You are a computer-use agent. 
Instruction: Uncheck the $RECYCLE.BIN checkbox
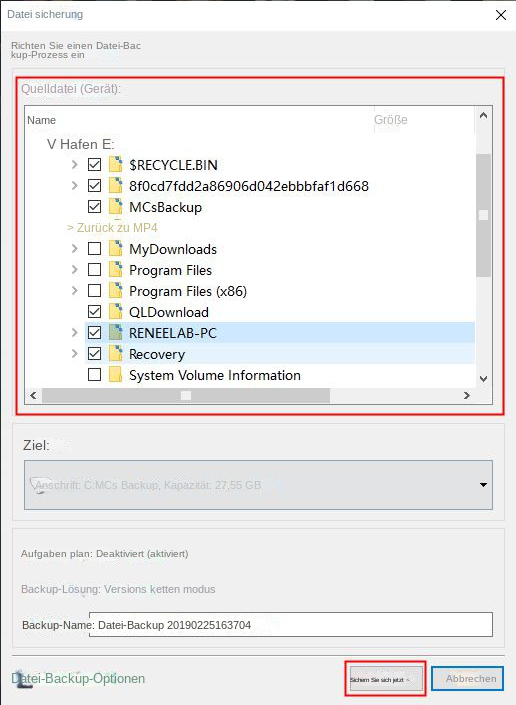pyautogui.click(x=94, y=165)
